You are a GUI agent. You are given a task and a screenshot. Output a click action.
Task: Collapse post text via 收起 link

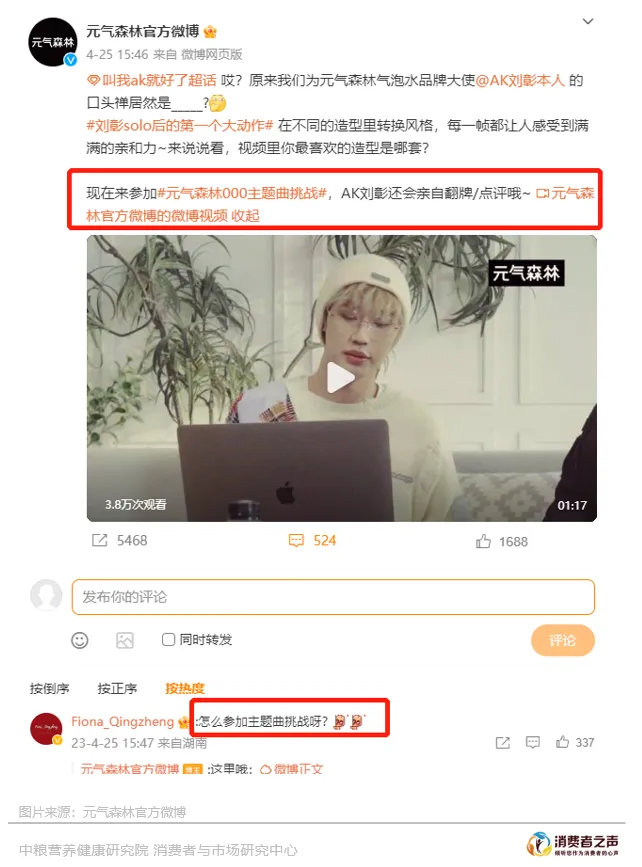[x=246, y=216]
